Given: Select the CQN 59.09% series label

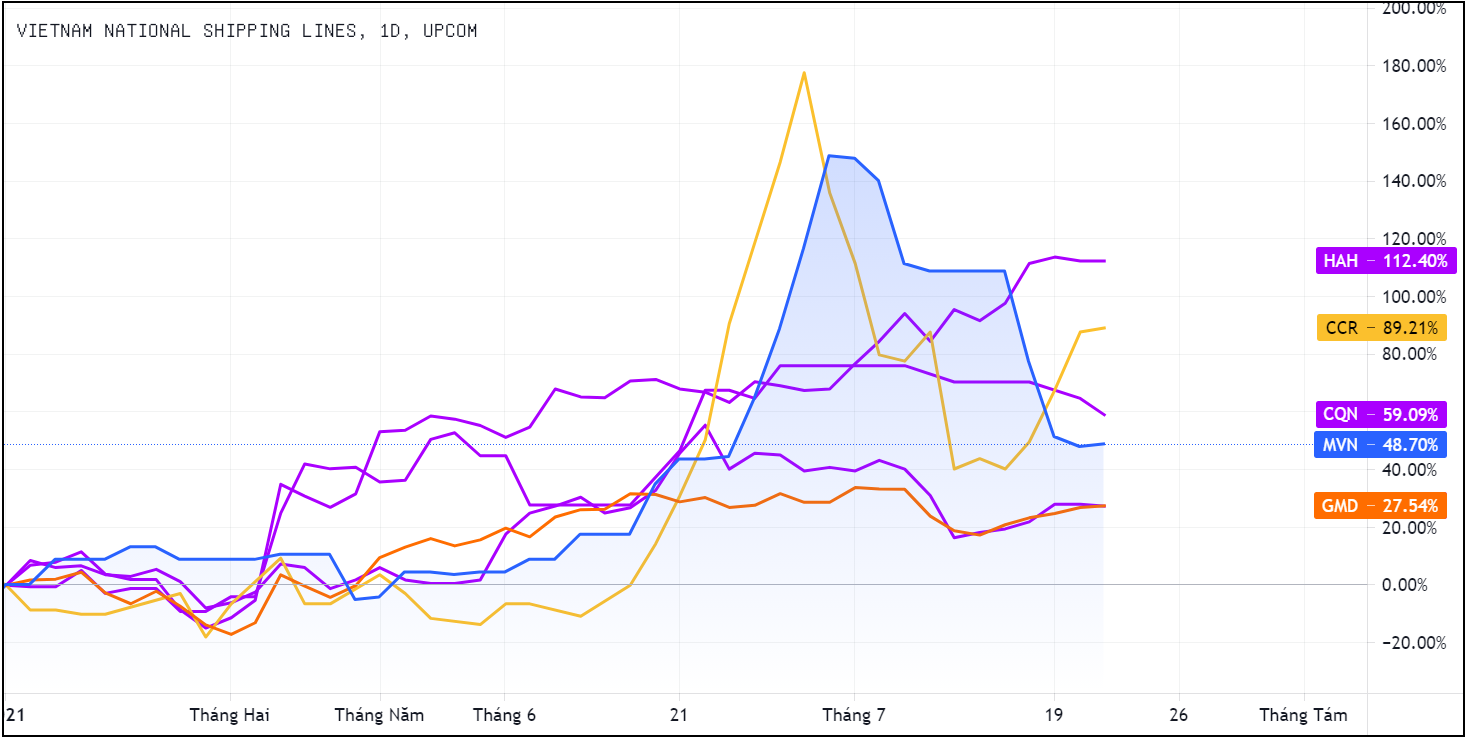Looking at the screenshot, I should tap(1381, 414).
